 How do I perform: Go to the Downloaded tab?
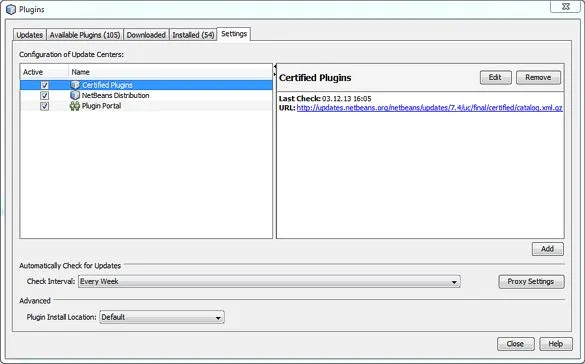pyautogui.click(x=146, y=35)
